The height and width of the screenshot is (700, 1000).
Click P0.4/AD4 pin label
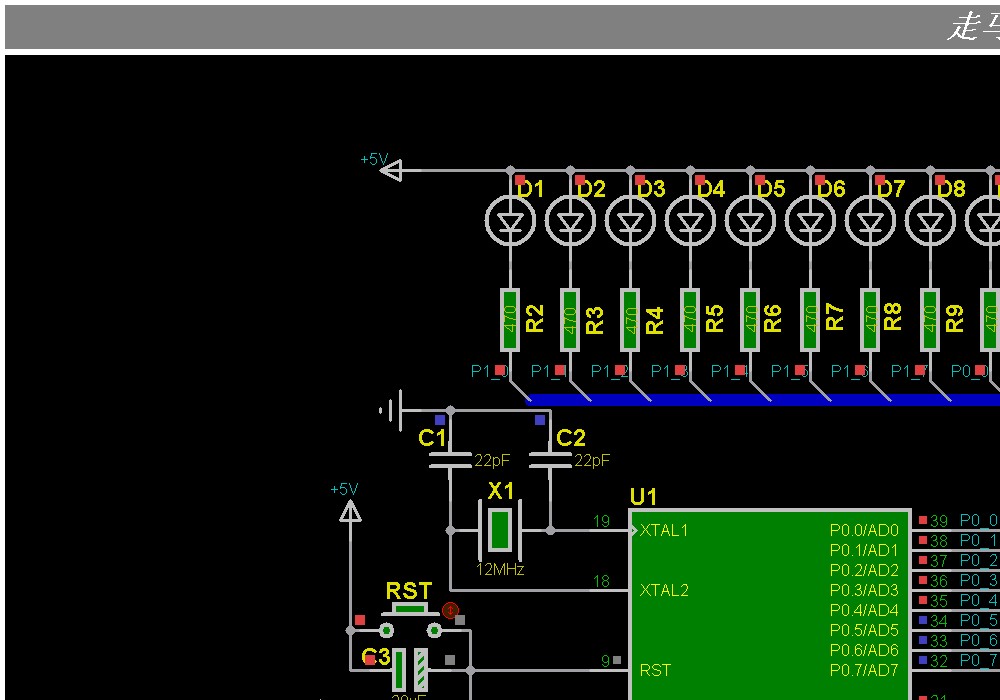864,610
